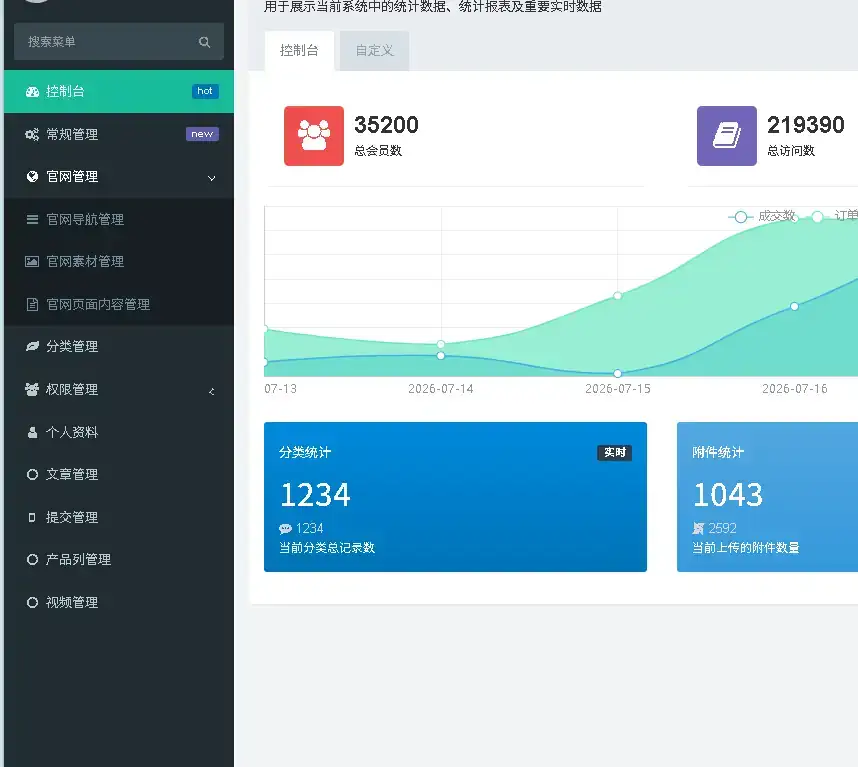Expand the 权限管理 submenu arrow

coord(211,391)
